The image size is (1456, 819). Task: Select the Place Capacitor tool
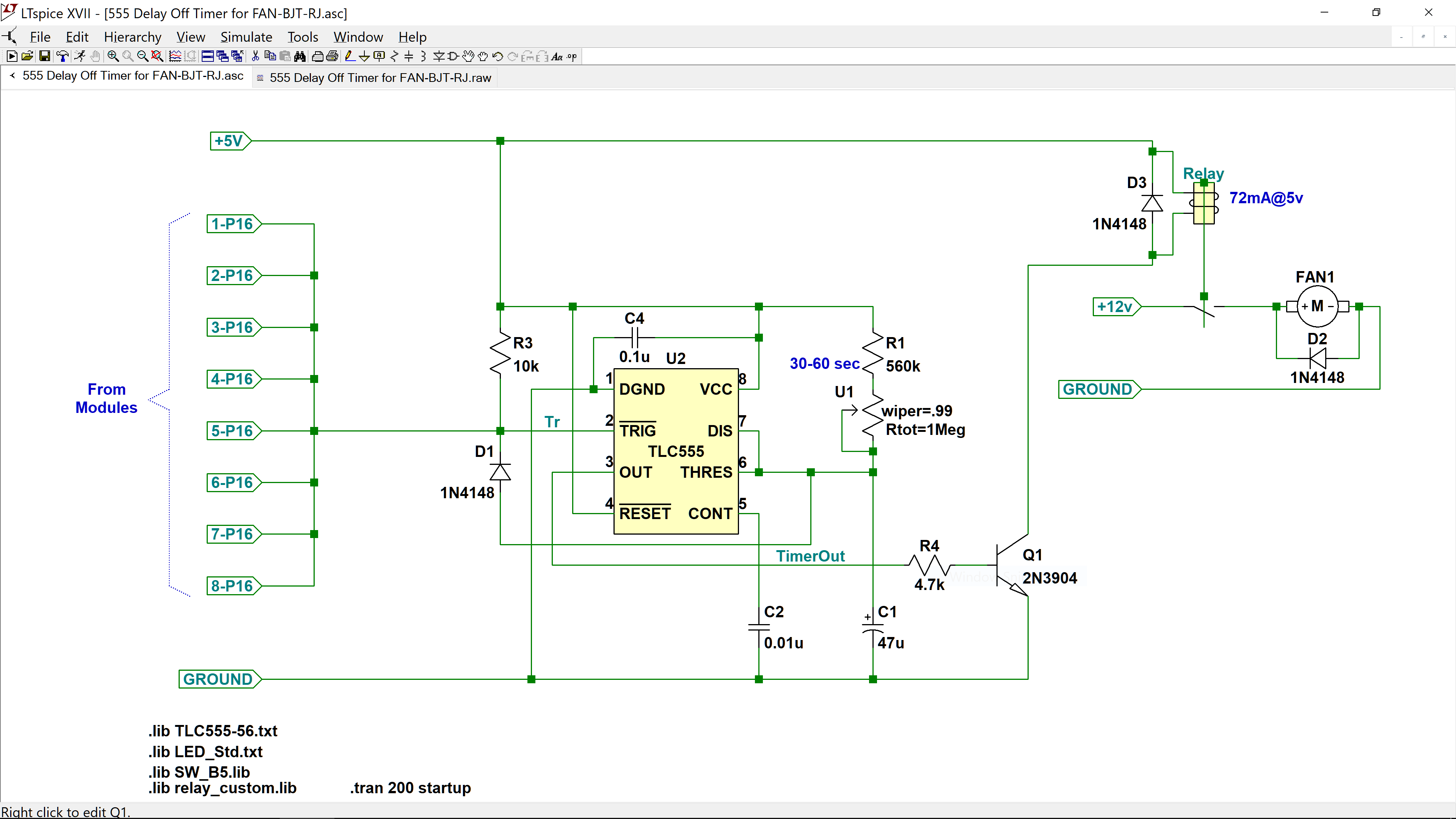click(x=409, y=56)
